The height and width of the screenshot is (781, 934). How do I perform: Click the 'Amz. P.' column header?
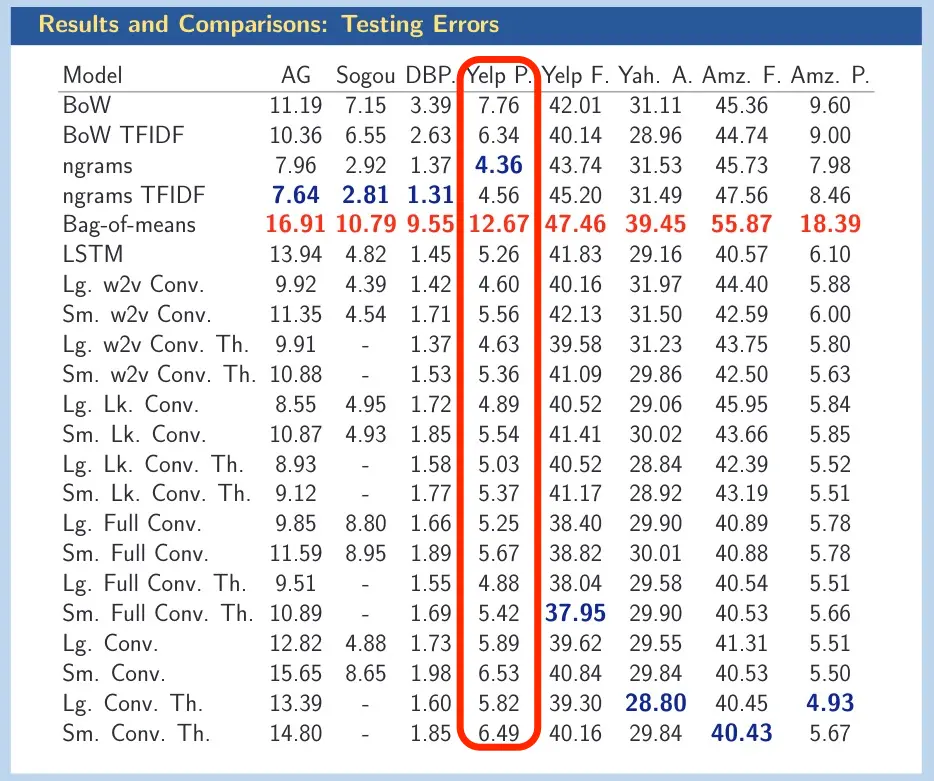[x=830, y=75]
